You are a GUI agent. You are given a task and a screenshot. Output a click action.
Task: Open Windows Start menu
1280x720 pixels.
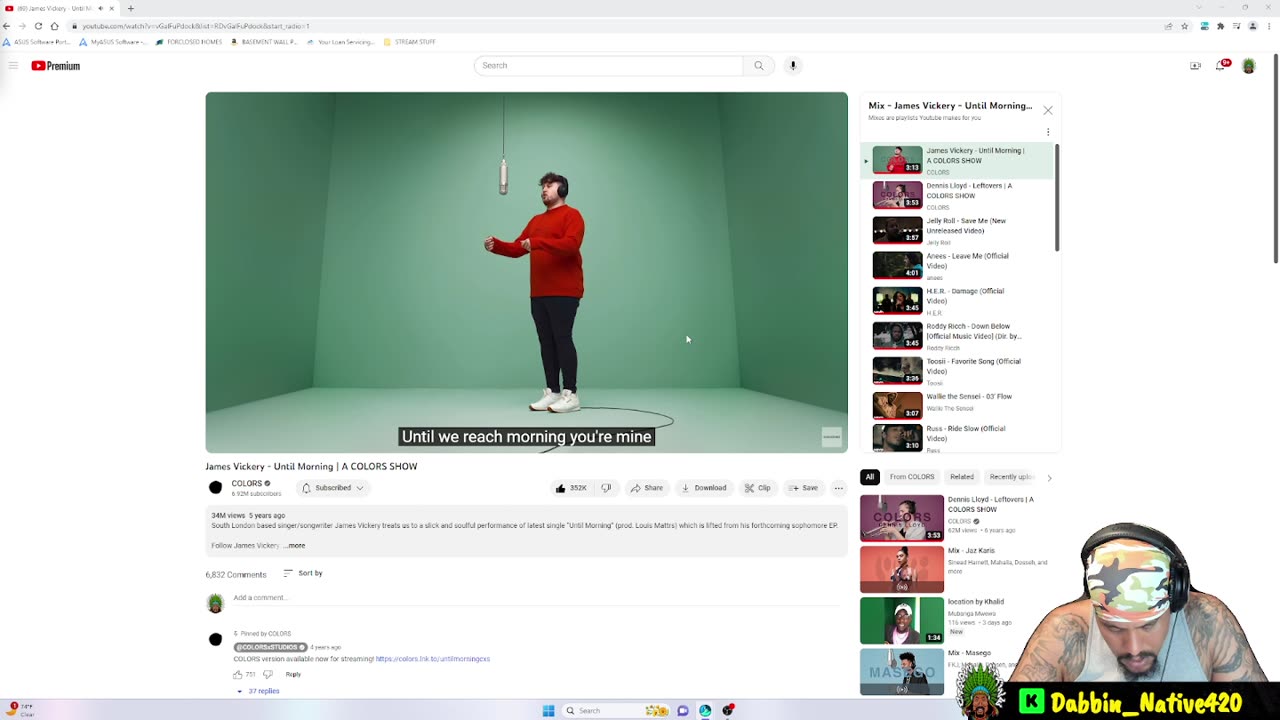coord(548,711)
